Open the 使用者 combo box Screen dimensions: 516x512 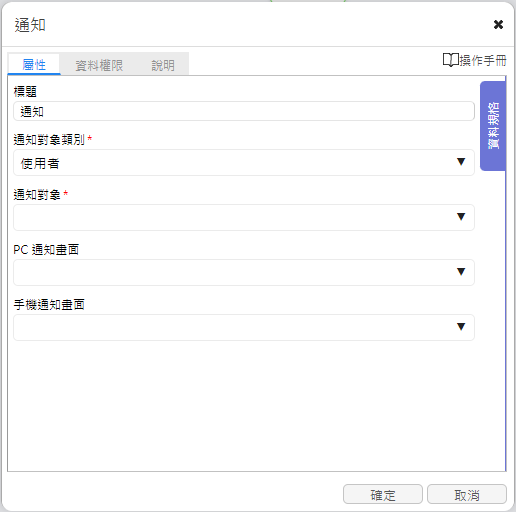click(x=244, y=163)
